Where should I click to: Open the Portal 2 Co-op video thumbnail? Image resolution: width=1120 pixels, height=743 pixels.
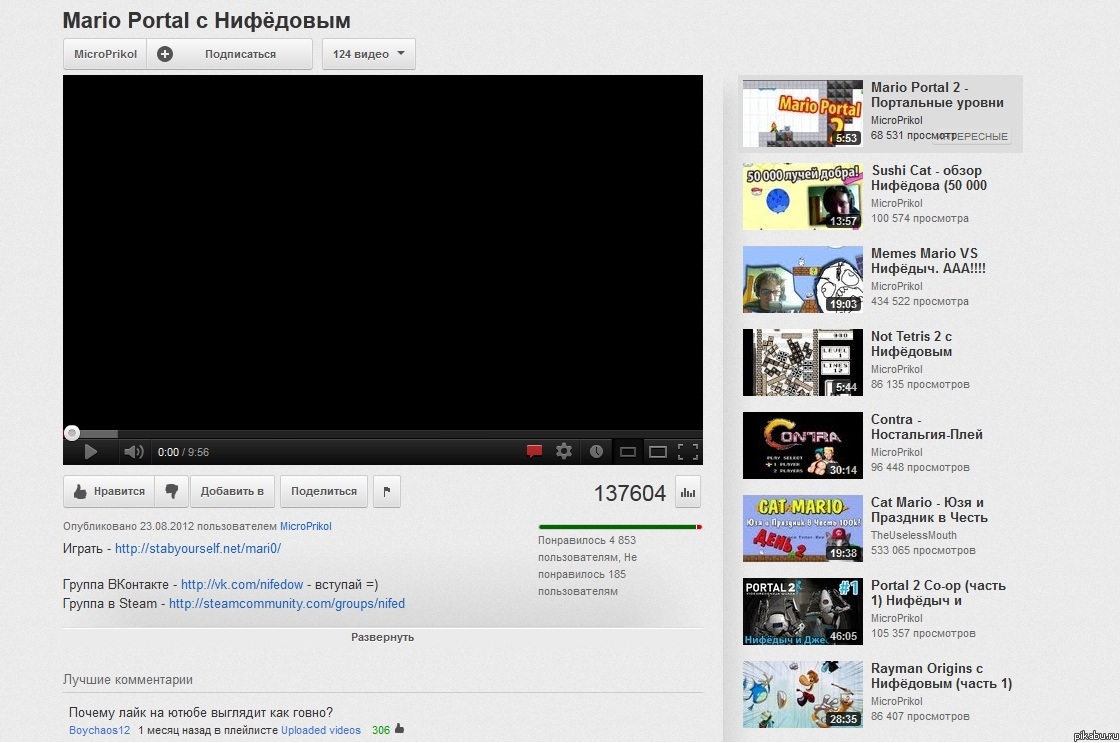803,612
